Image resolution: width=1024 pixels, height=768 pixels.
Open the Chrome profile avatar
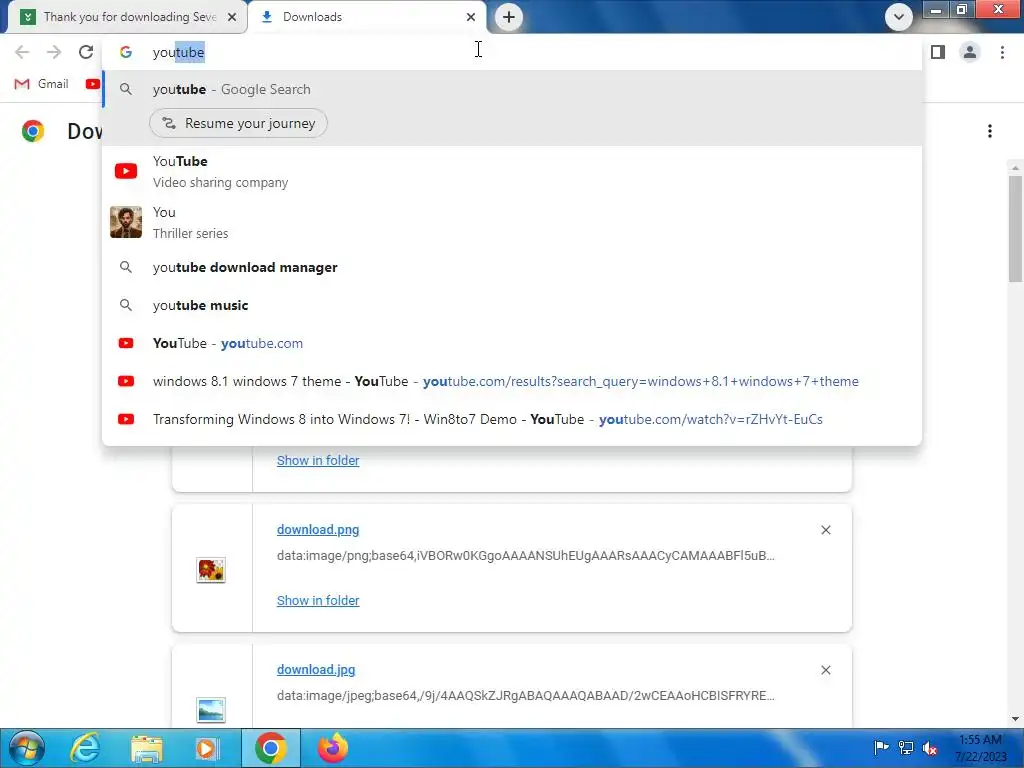970,52
